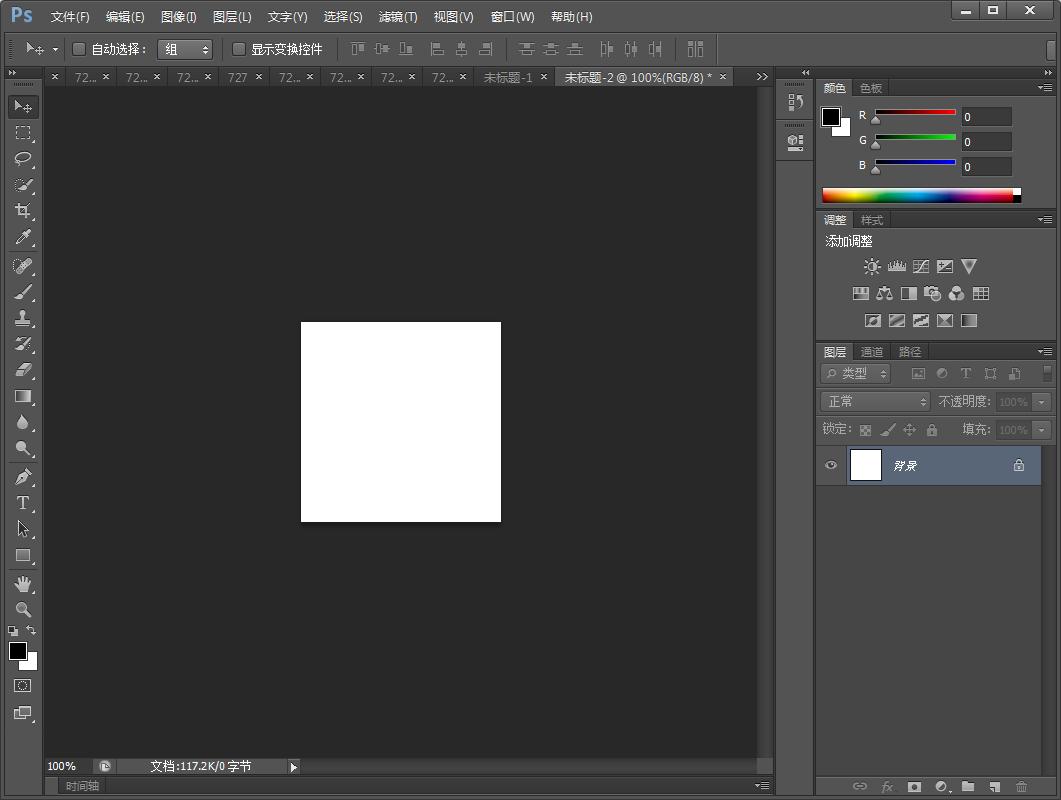Add a Brightness/Contrast adjustment layer

[x=871, y=266]
